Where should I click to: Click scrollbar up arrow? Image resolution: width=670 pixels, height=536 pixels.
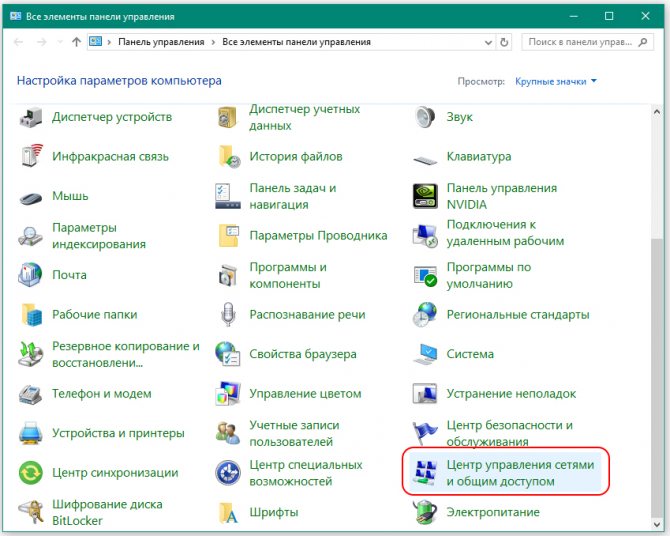pyautogui.click(x=657, y=112)
